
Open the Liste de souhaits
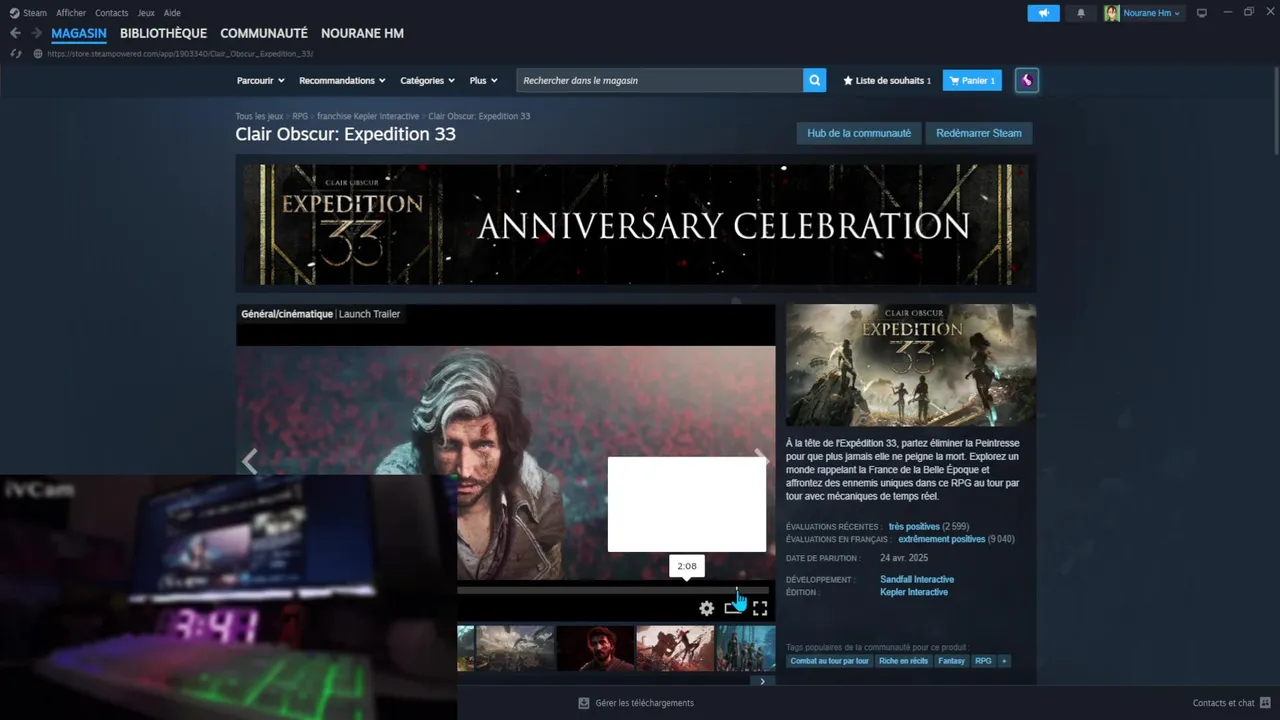[887, 80]
